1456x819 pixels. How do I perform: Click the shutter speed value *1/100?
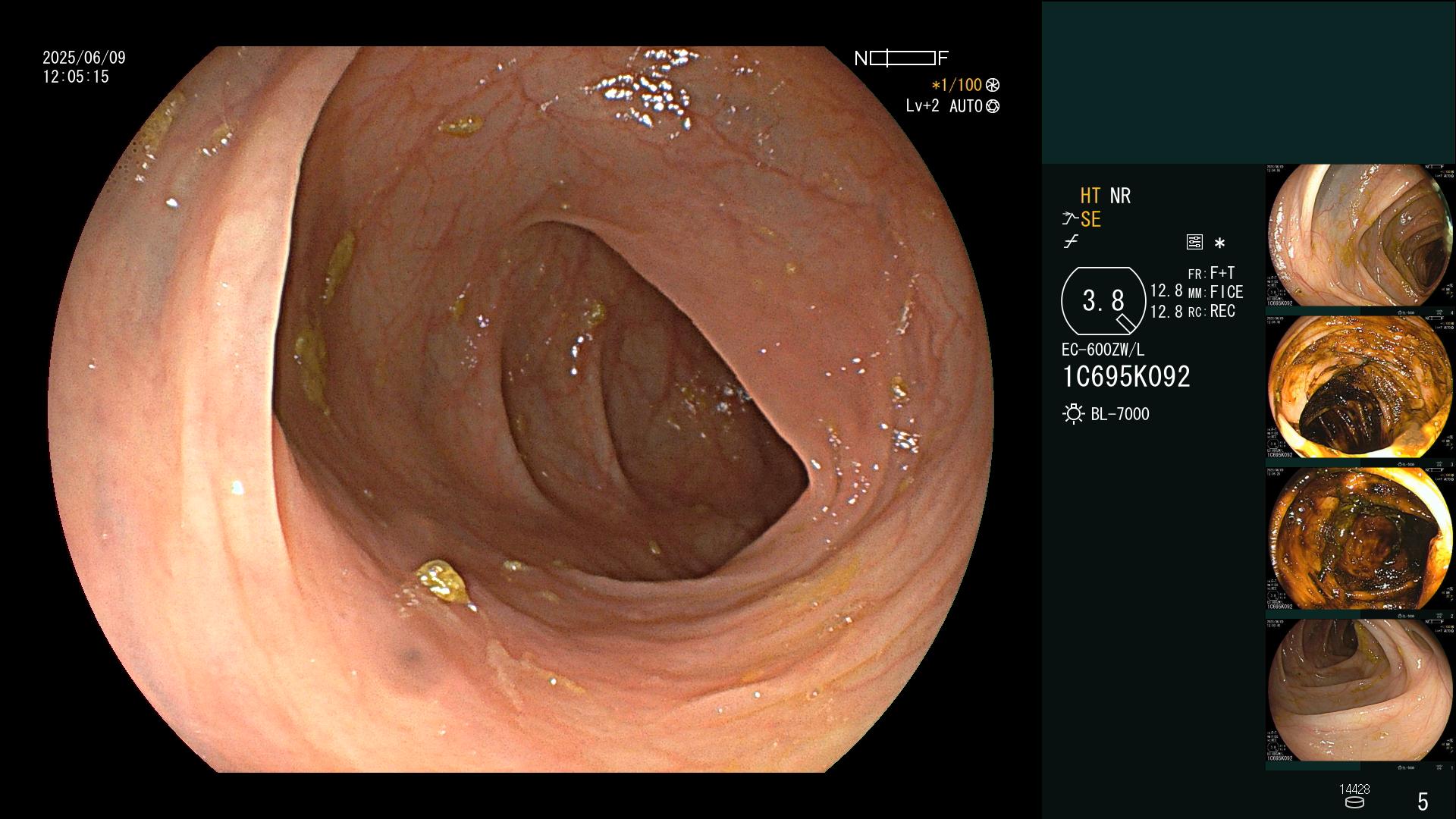click(x=957, y=86)
